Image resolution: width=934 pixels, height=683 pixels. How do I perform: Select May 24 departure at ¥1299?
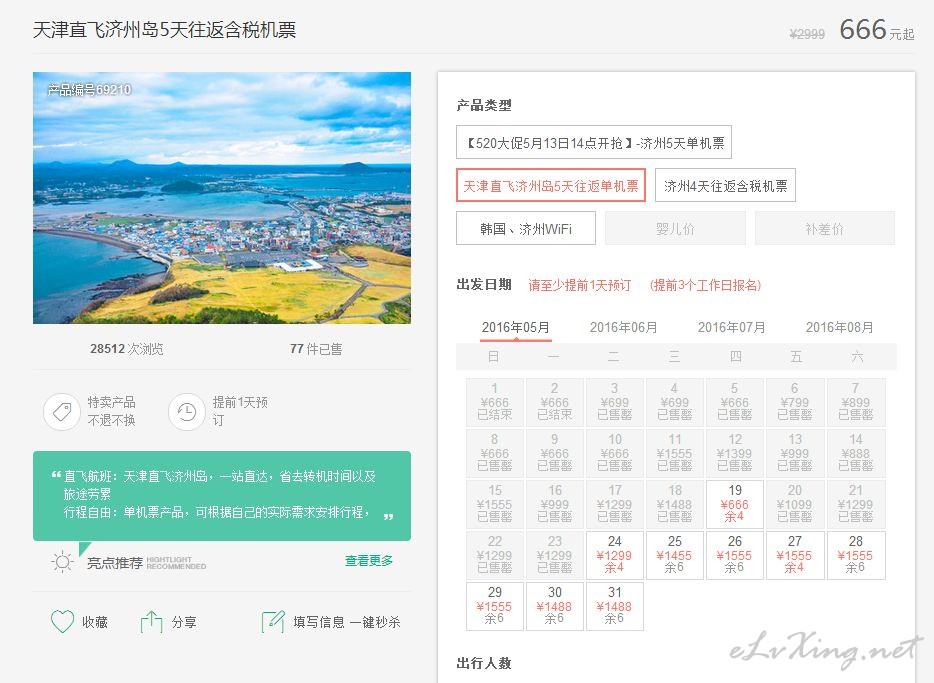[x=615, y=555]
